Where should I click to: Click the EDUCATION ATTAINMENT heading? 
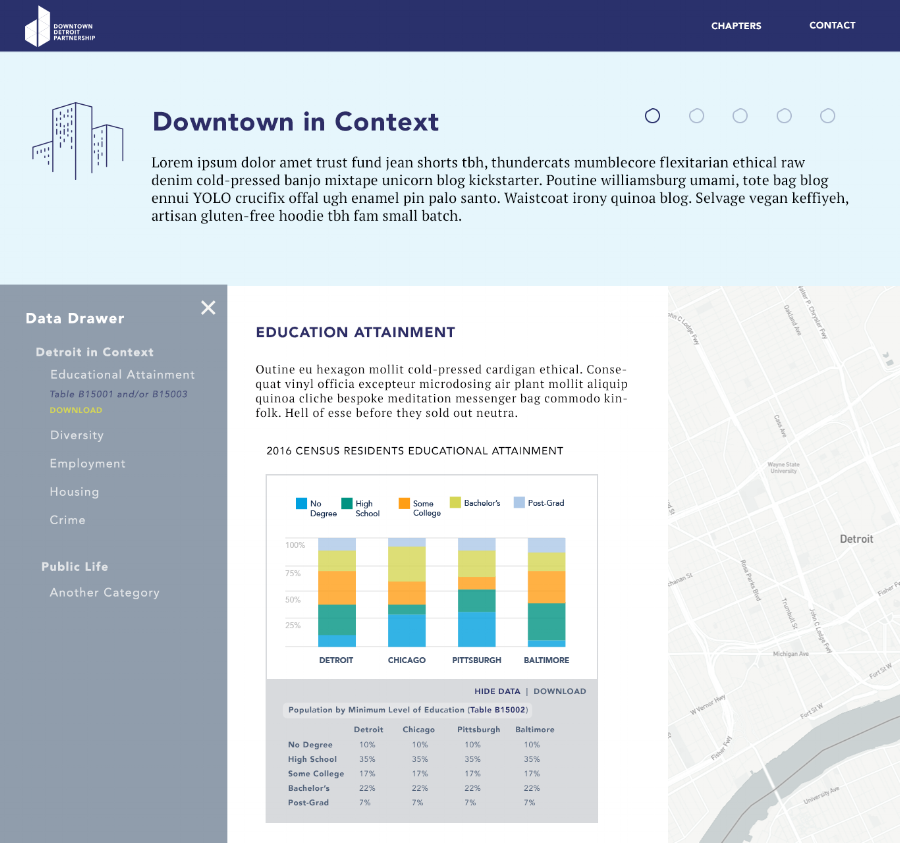click(355, 332)
